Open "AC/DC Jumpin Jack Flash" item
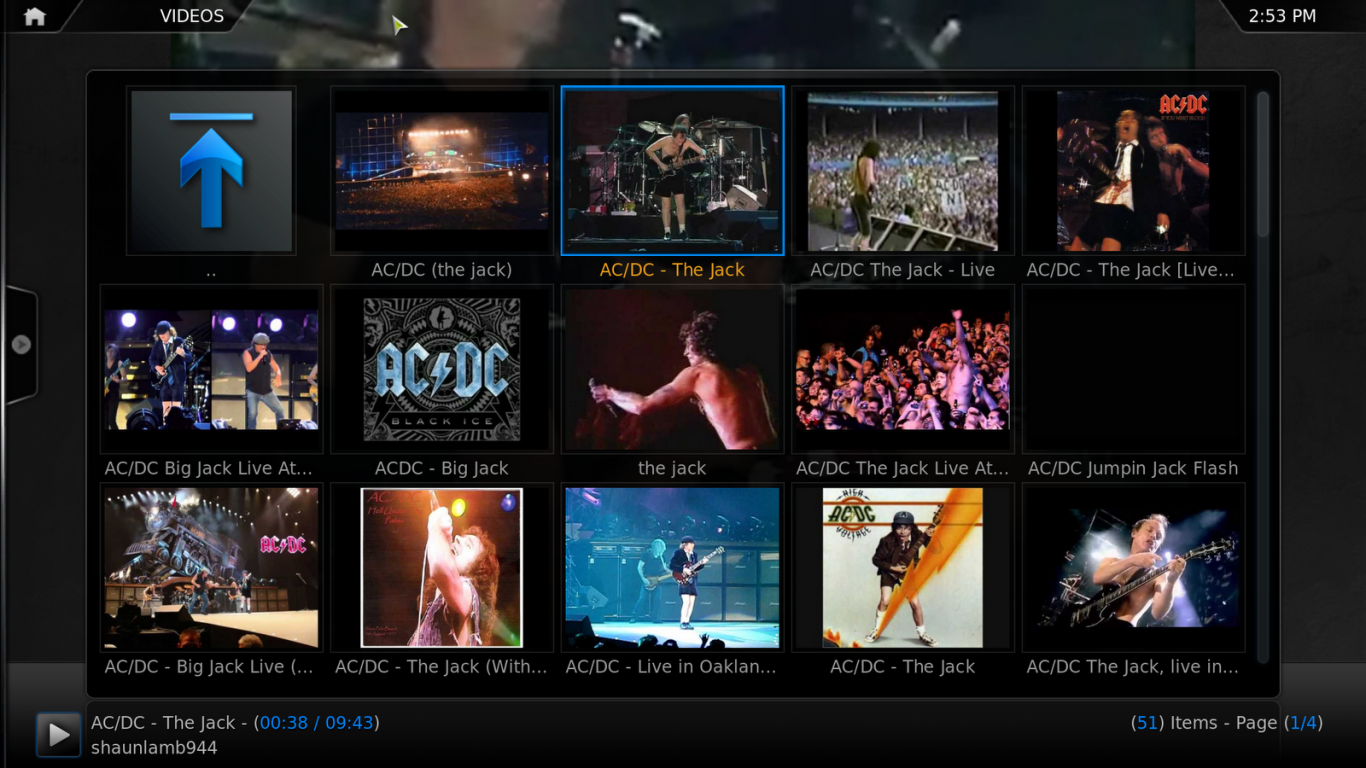 click(x=1133, y=368)
